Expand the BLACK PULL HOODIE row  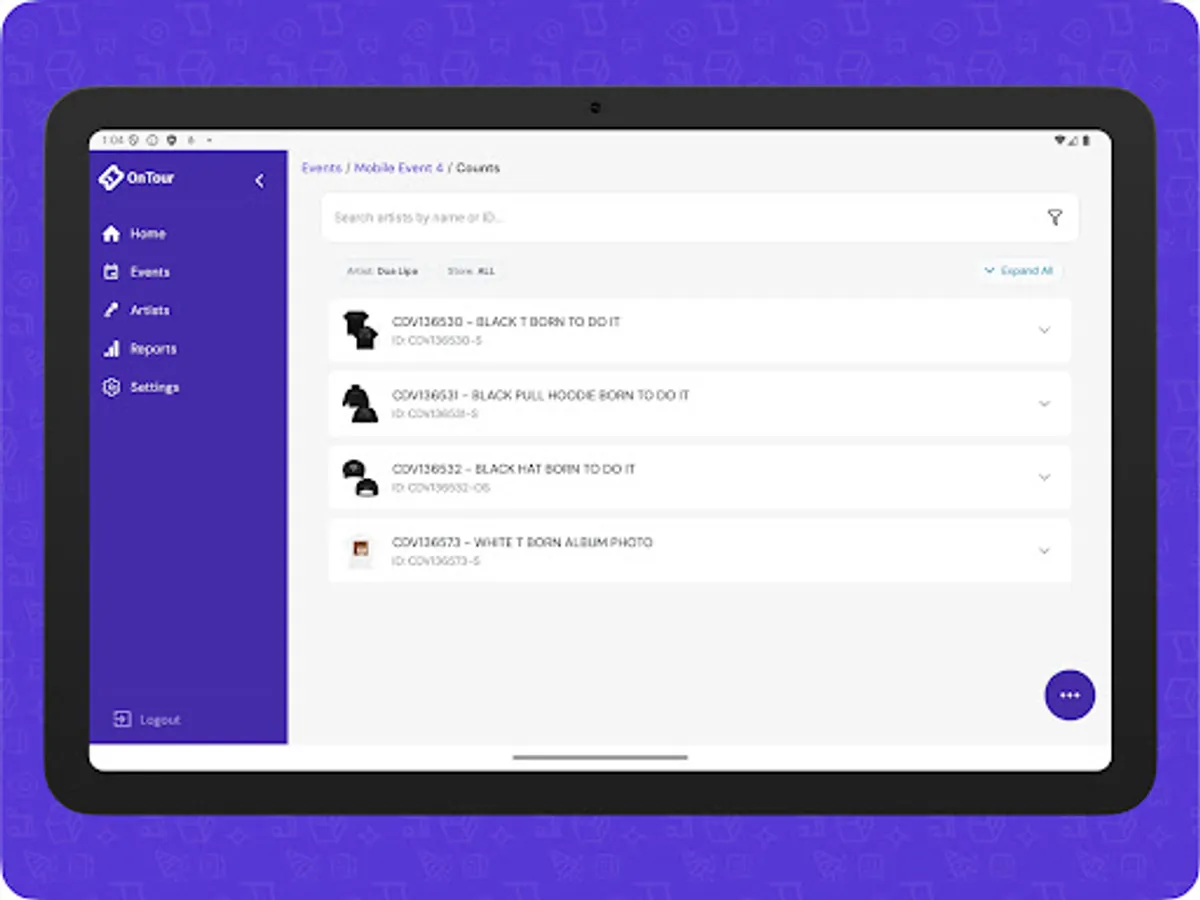click(1044, 403)
